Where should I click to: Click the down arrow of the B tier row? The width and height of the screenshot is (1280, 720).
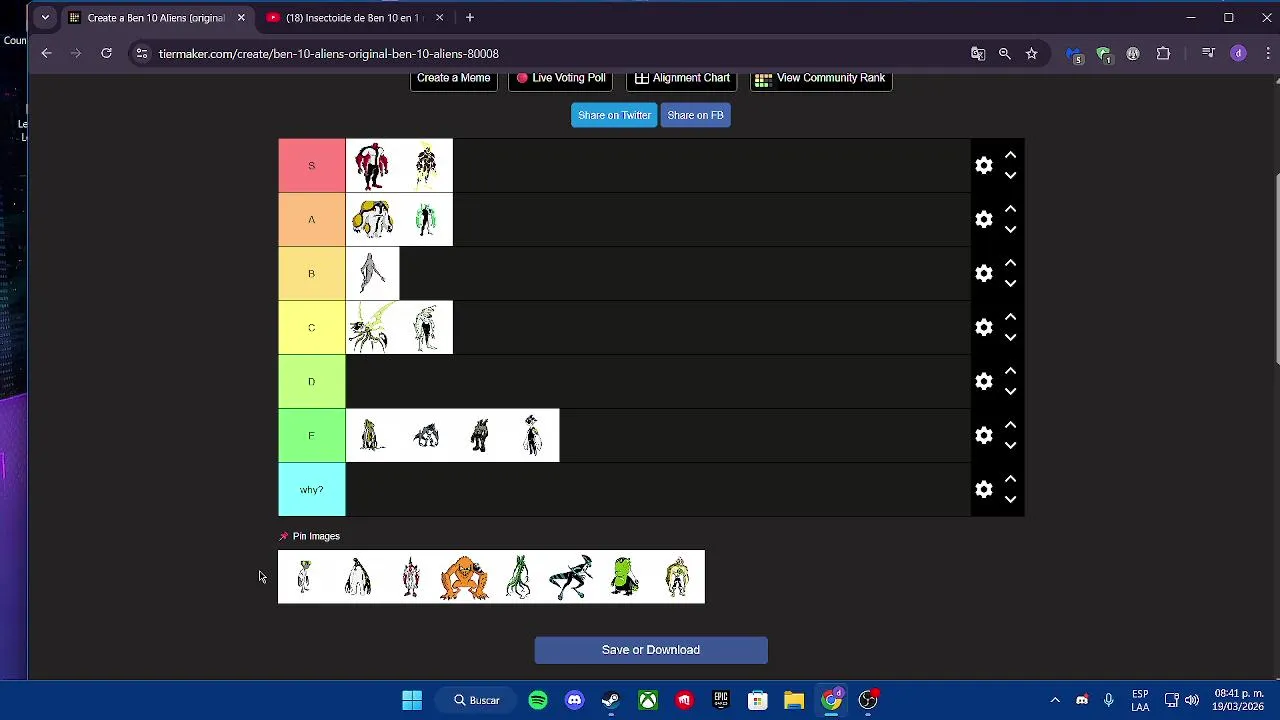[1010, 284]
